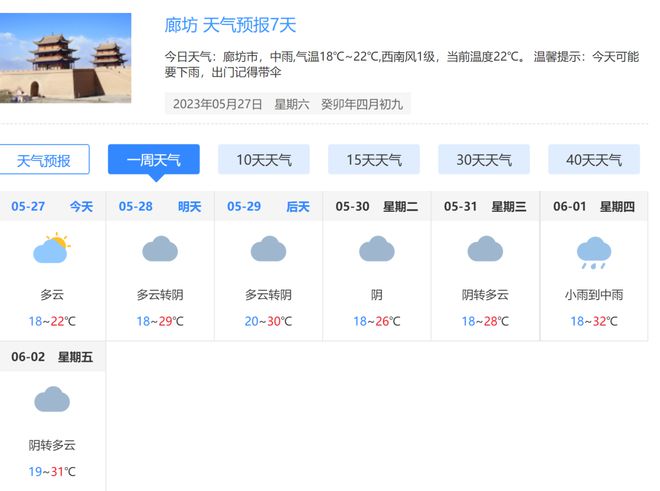
Task: Click the cloud icon for 06-02
Action: point(52,399)
